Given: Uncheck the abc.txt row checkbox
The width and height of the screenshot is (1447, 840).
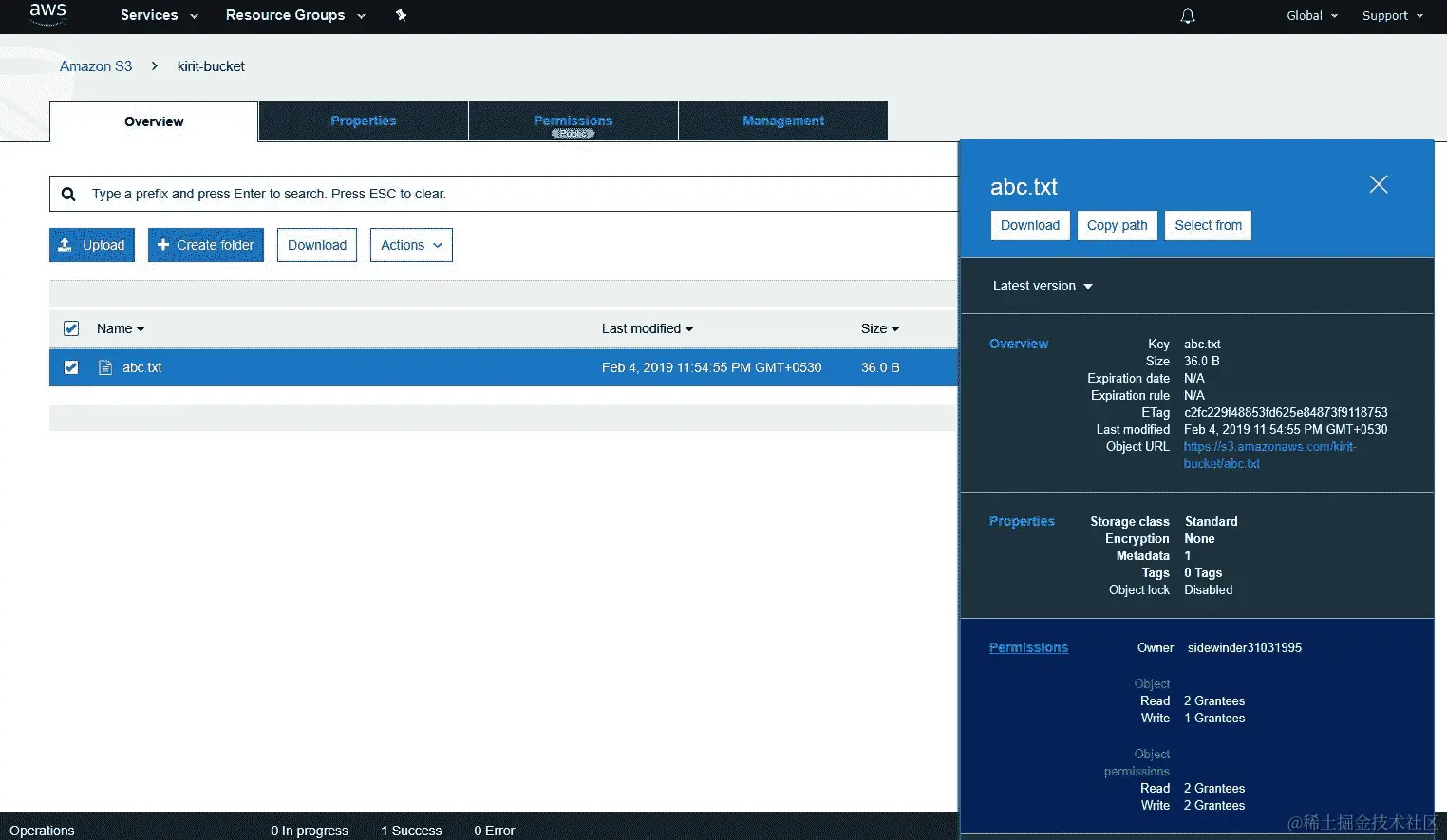Looking at the screenshot, I should [x=71, y=367].
